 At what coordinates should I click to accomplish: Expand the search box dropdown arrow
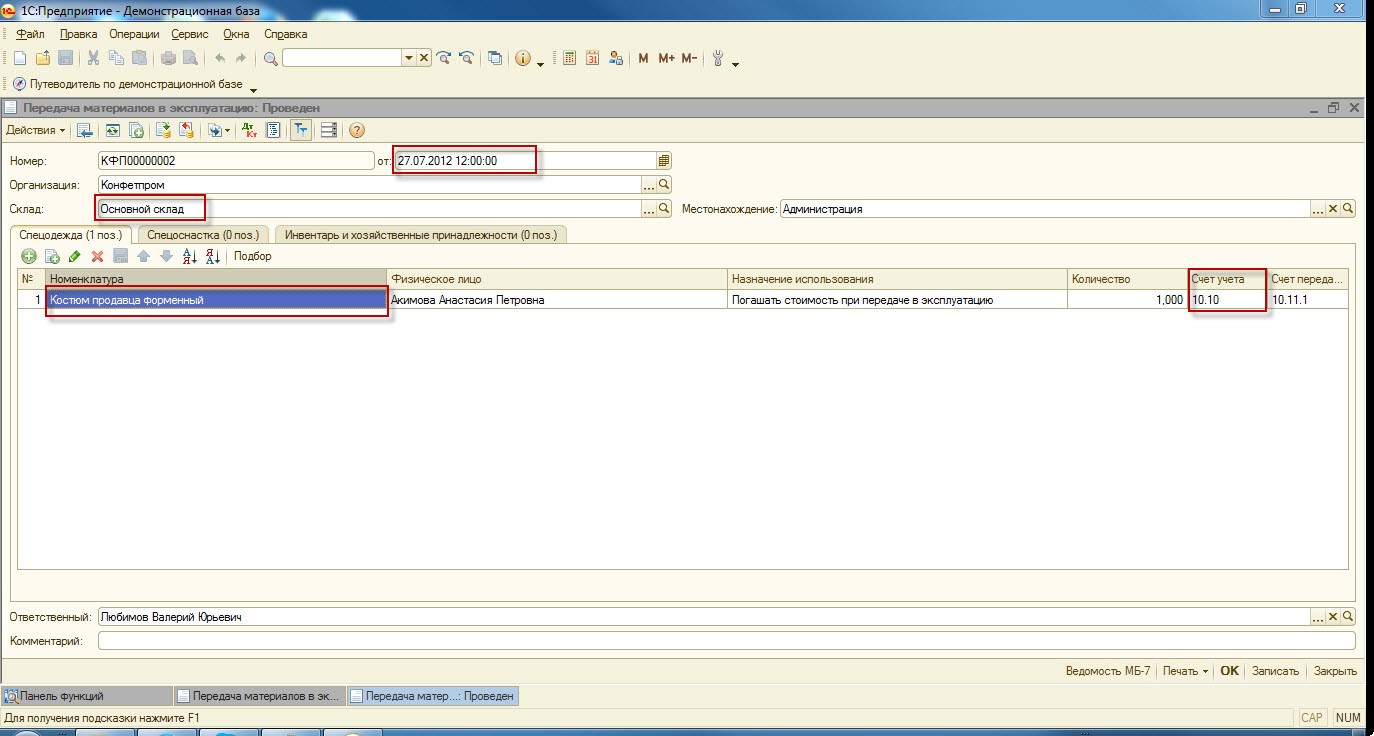pos(408,58)
